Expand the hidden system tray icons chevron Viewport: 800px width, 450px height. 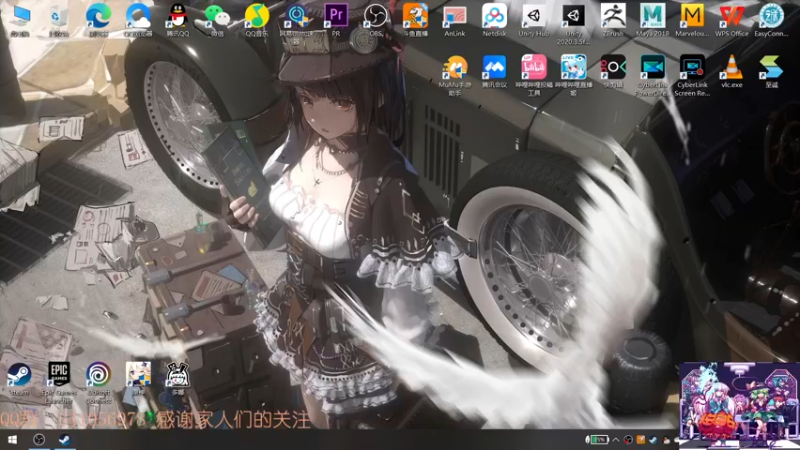(x=616, y=440)
